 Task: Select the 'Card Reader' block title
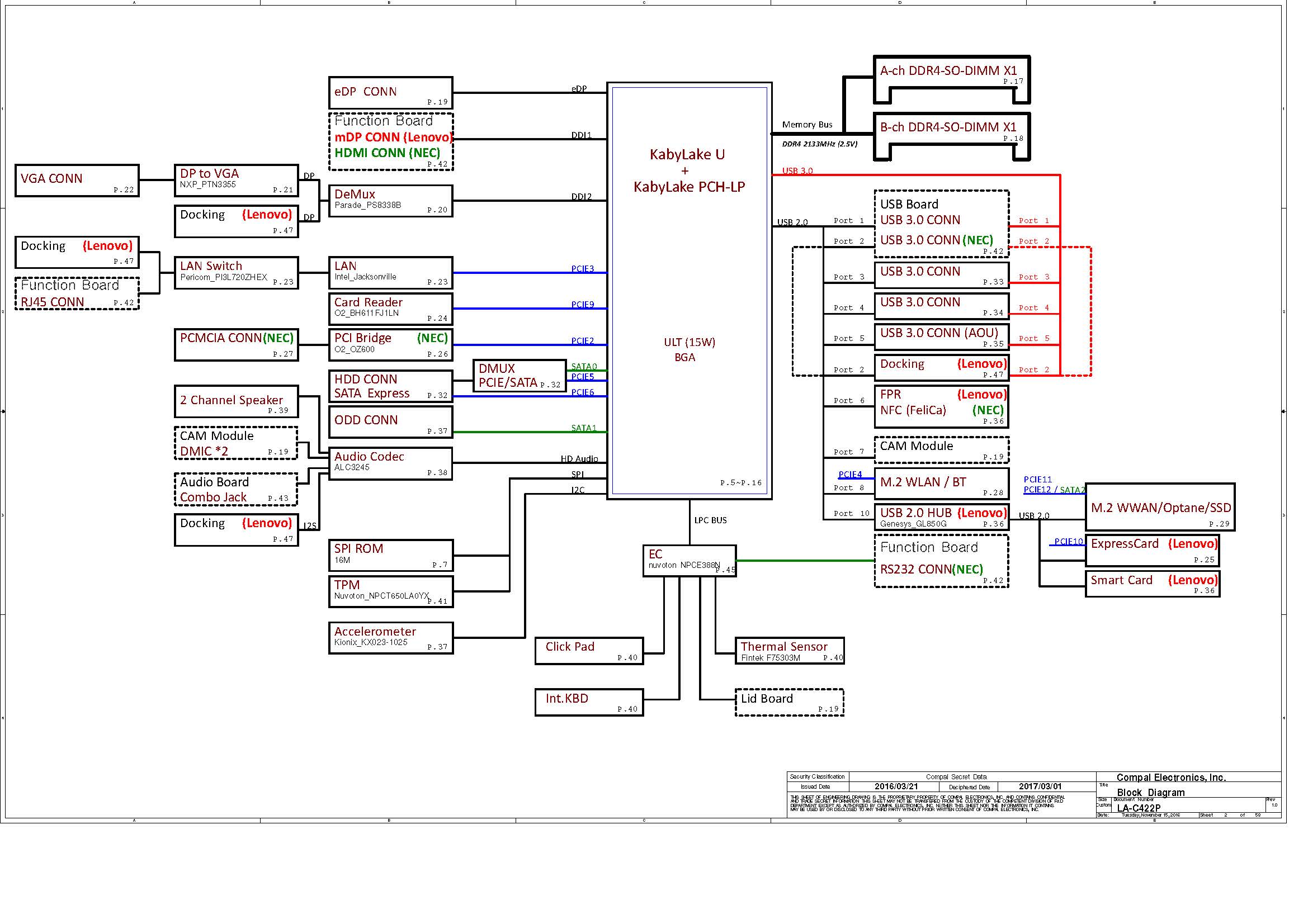point(368,302)
